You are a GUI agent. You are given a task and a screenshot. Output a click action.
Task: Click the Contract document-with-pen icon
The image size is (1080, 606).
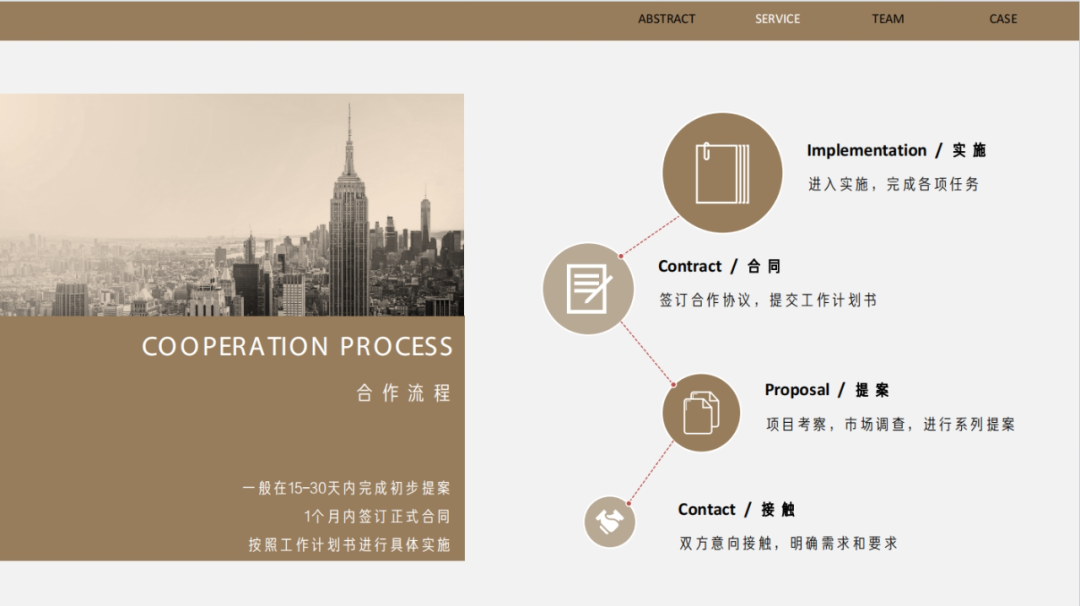[x=588, y=289]
